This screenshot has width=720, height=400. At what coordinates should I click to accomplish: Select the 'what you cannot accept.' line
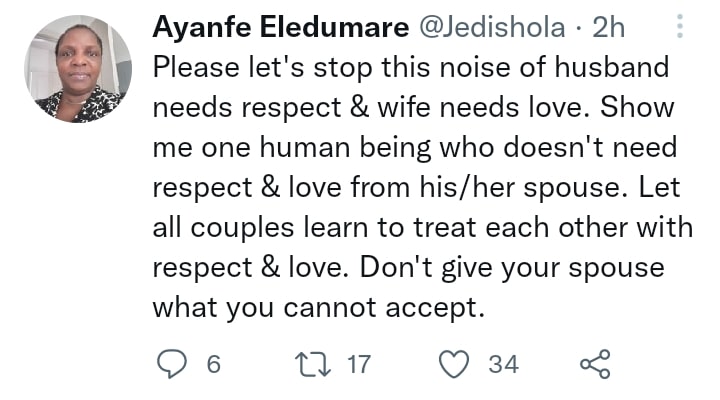(x=319, y=308)
